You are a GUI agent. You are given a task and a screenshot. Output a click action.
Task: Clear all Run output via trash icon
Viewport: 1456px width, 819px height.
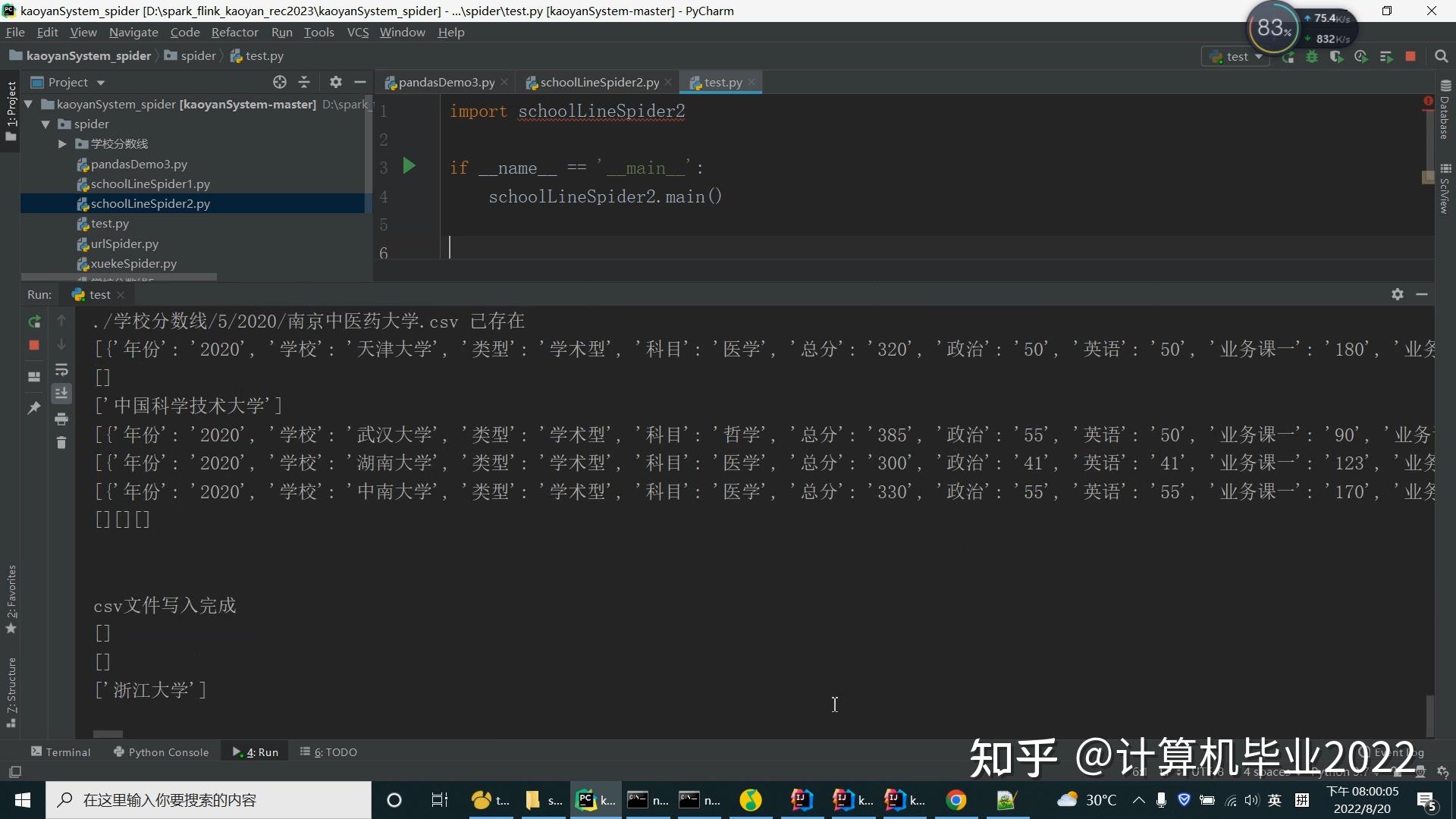point(61,443)
